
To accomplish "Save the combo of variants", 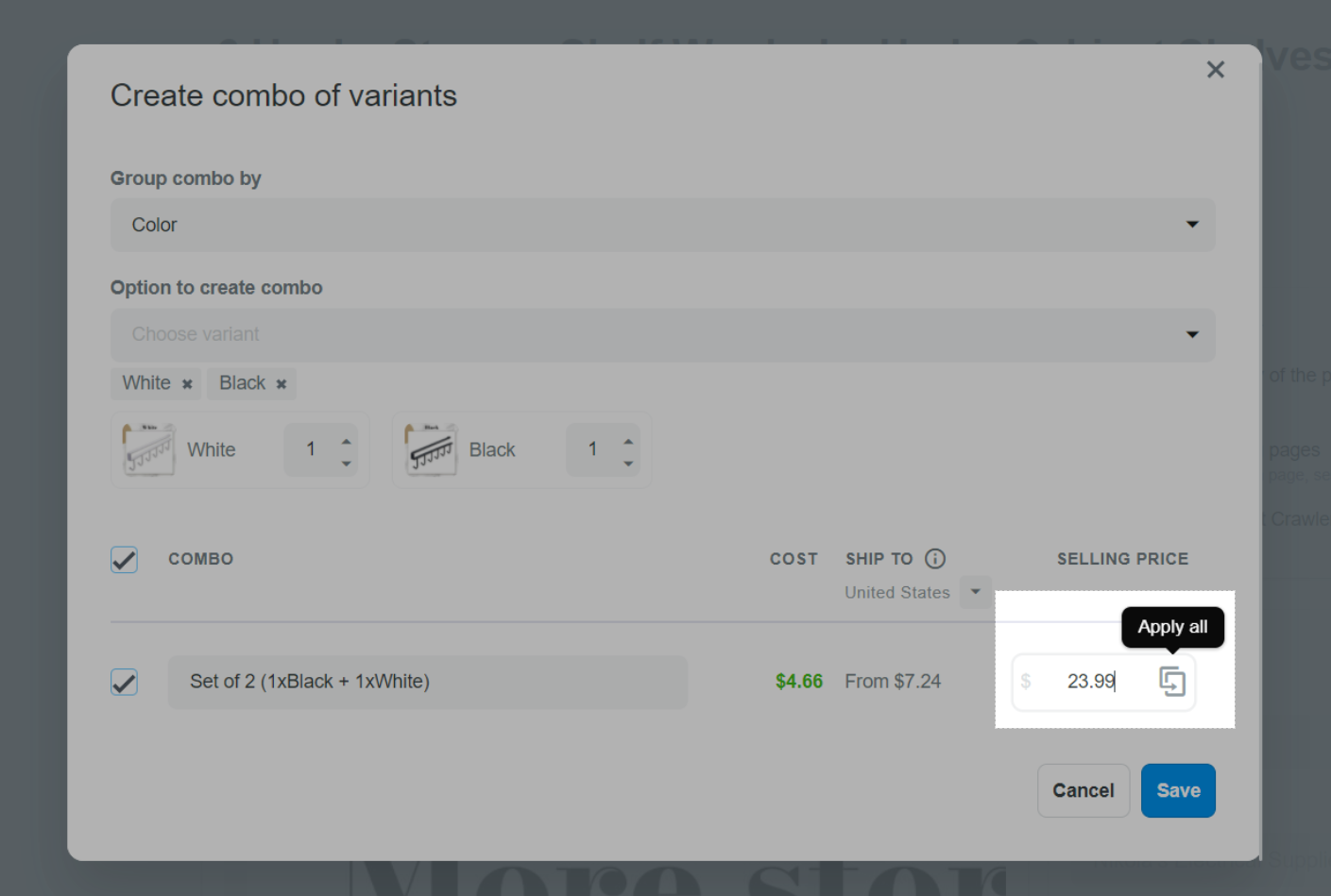I will [1178, 790].
